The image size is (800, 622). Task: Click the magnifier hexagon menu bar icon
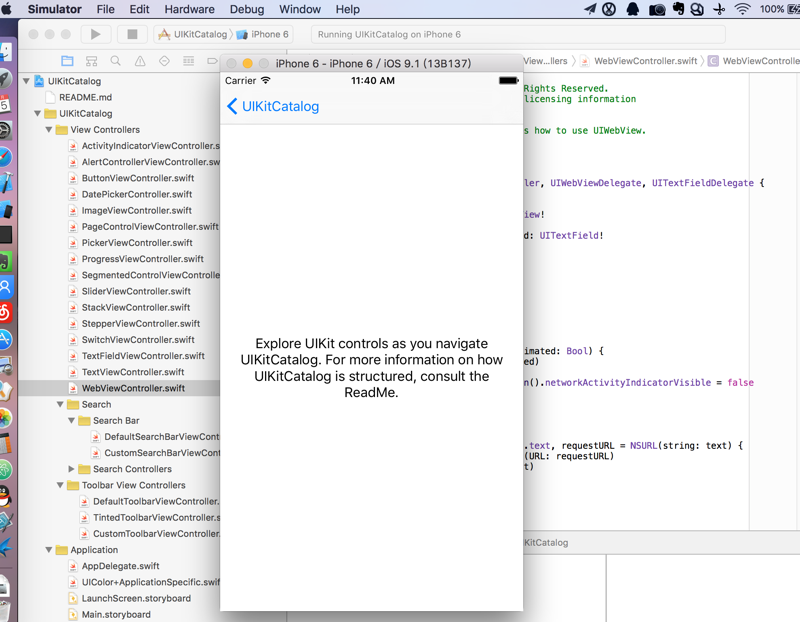coord(697,9)
